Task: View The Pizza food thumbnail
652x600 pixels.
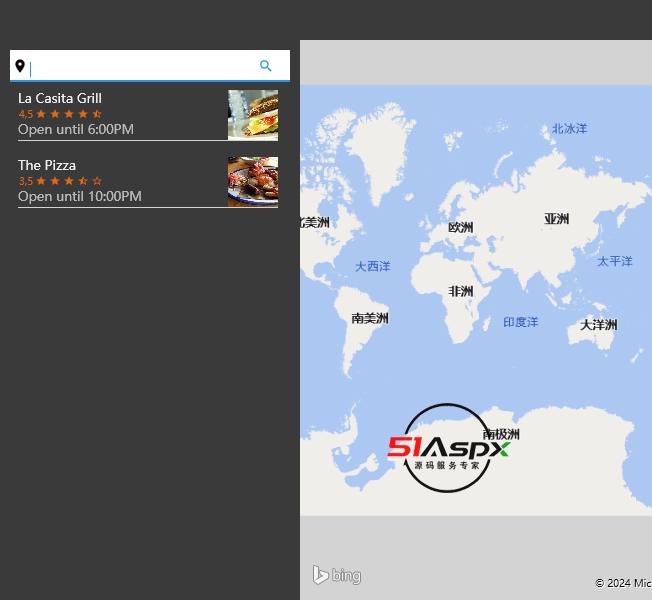Action: pos(253,182)
